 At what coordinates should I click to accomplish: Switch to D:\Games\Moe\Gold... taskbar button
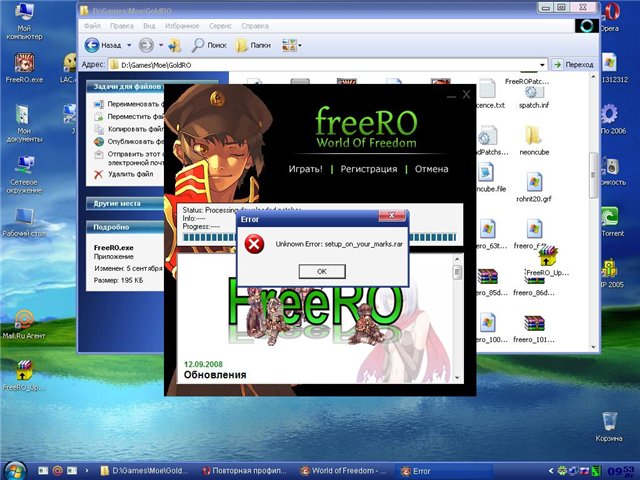[143, 471]
